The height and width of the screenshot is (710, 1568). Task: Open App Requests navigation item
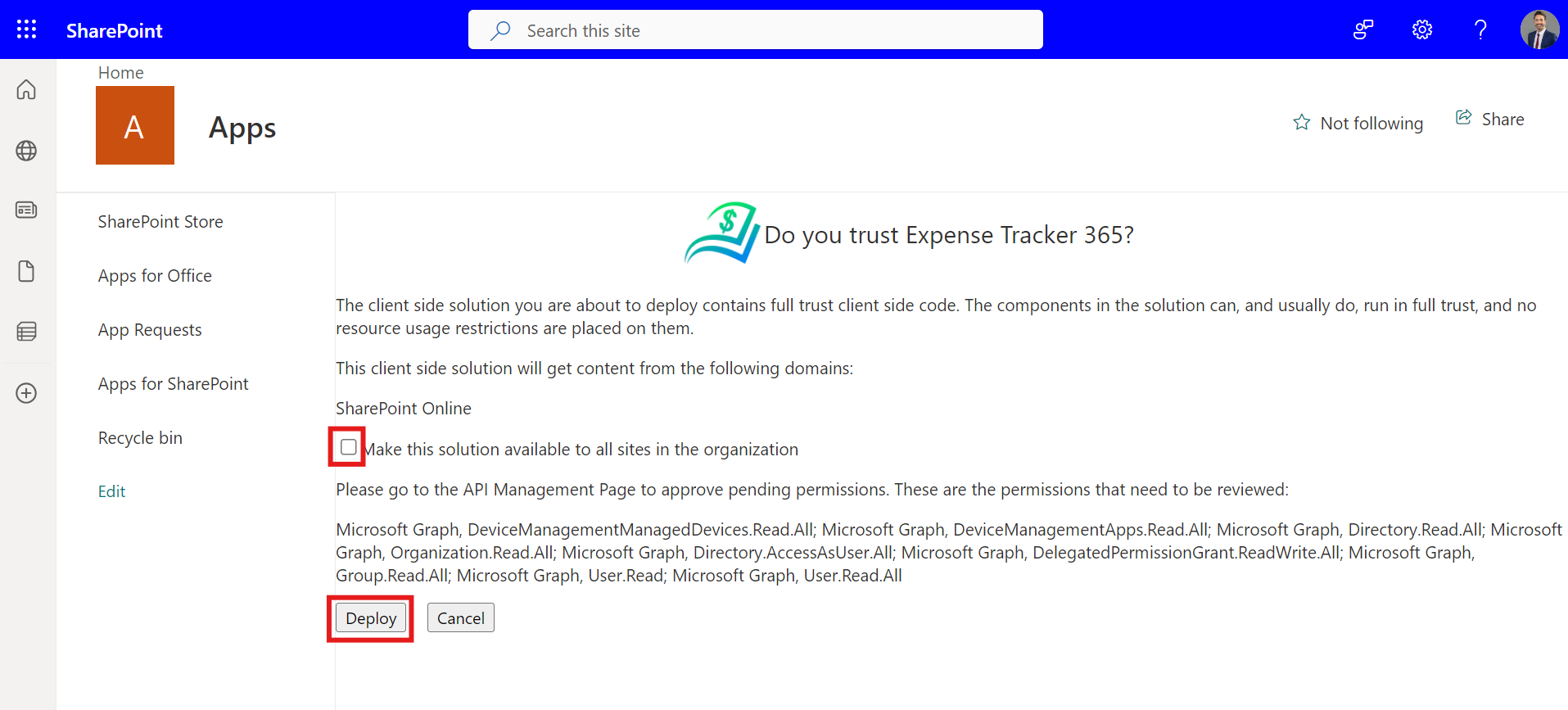[150, 330]
